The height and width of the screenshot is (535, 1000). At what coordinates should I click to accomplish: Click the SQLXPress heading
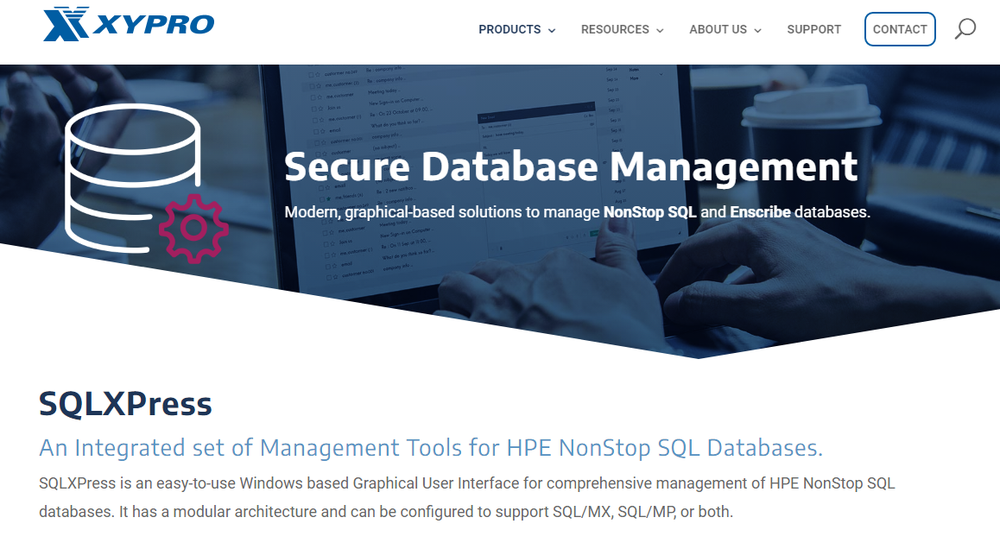pyautogui.click(x=125, y=404)
